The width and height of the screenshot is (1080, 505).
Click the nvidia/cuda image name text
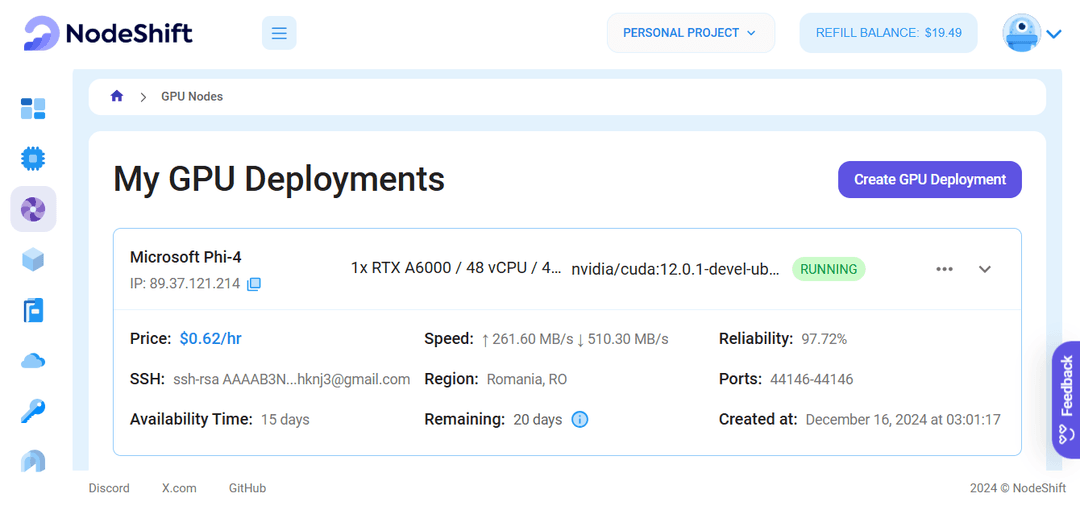coord(676,269)
